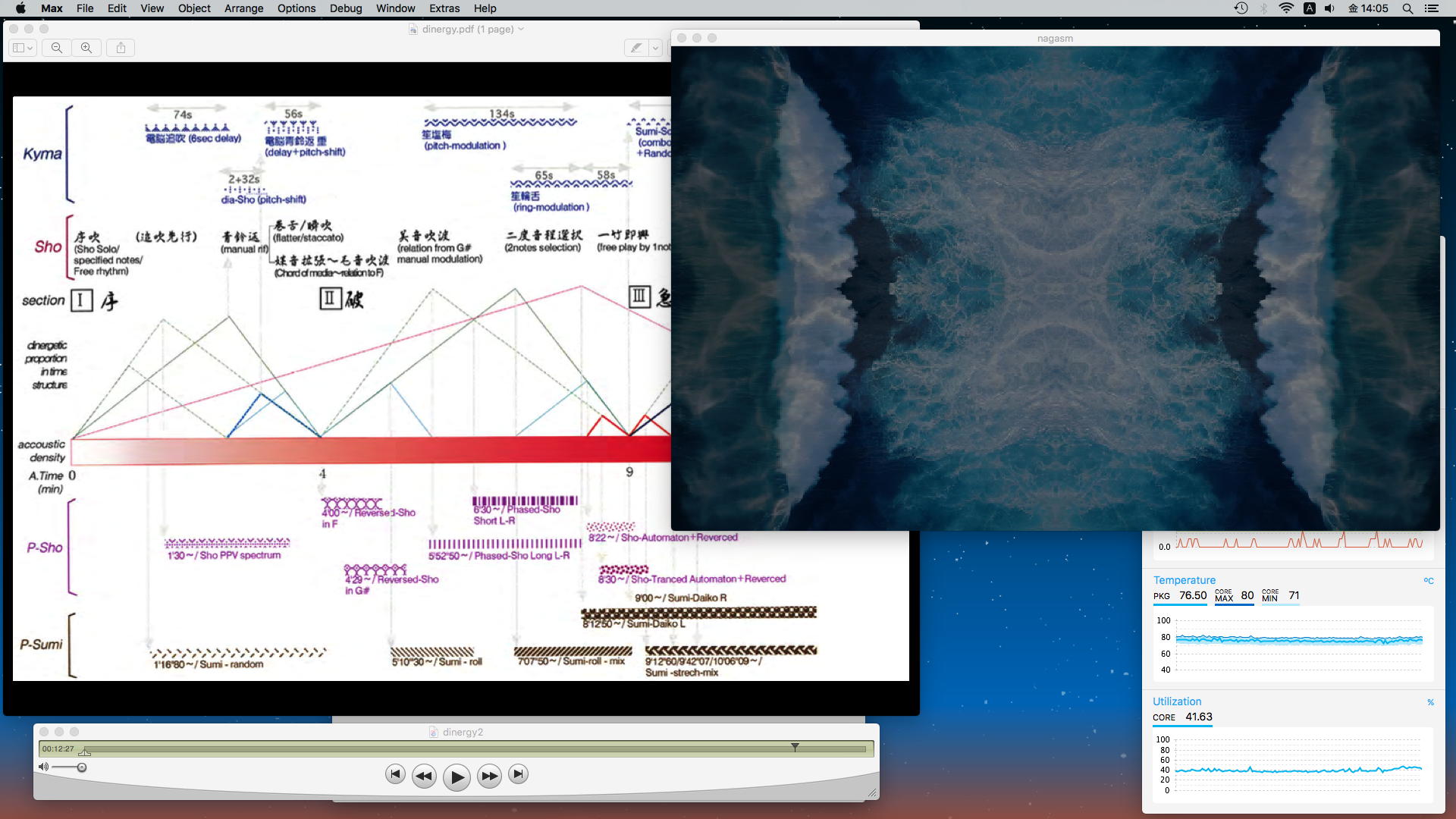
Task: Open the dinergy.pdf title dropdown chevron
Action: click(521, 29)
